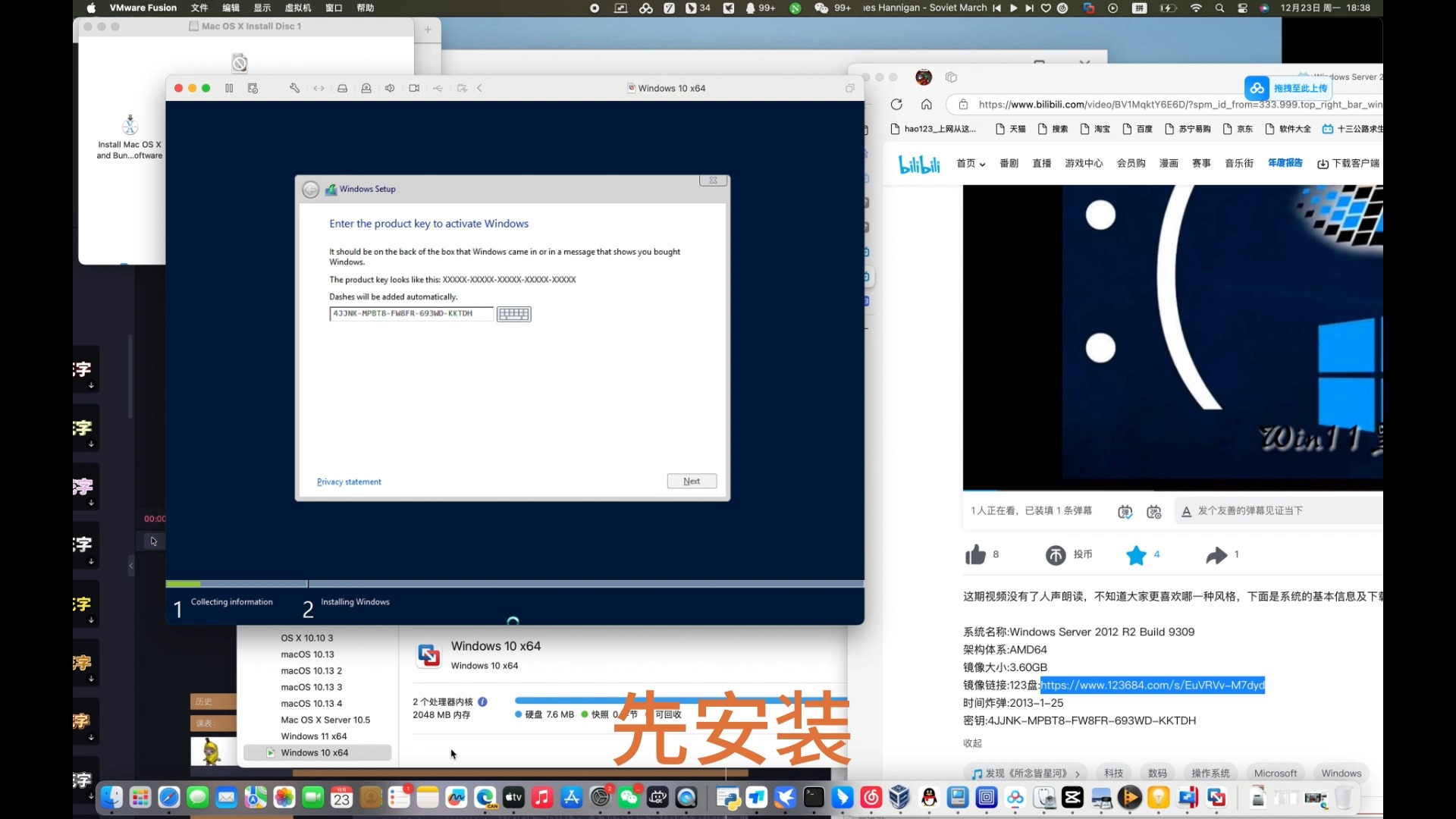Click the browser home icon
This screenshot has height=819, width=1456.
(927, 105)
